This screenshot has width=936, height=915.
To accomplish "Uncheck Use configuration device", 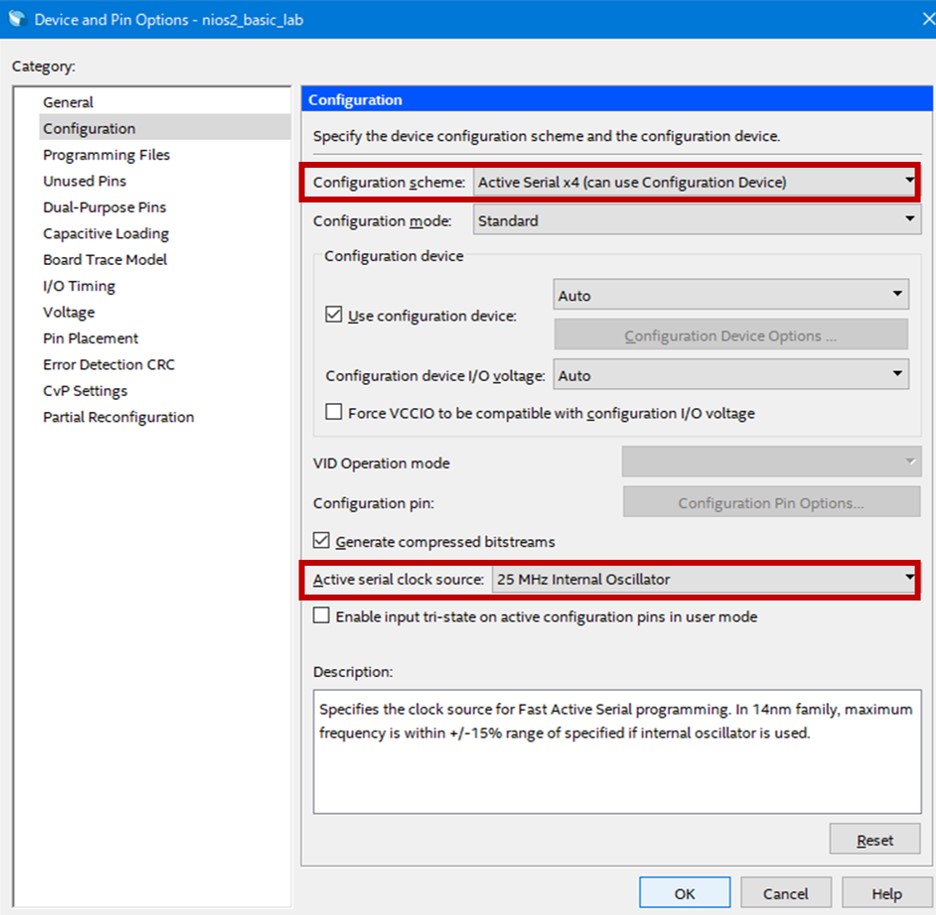I will 334,315.
